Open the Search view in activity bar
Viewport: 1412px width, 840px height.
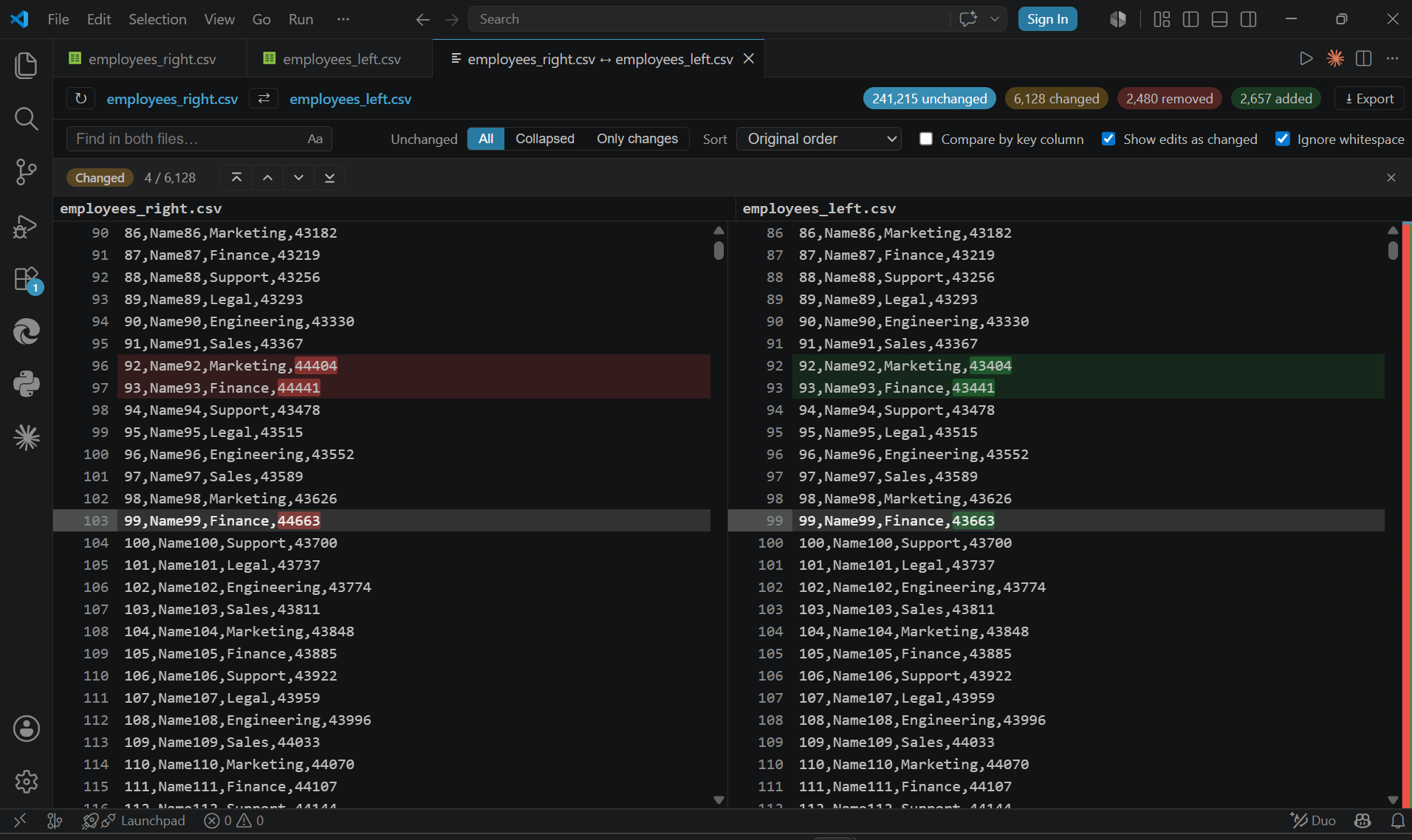[26, 118]
